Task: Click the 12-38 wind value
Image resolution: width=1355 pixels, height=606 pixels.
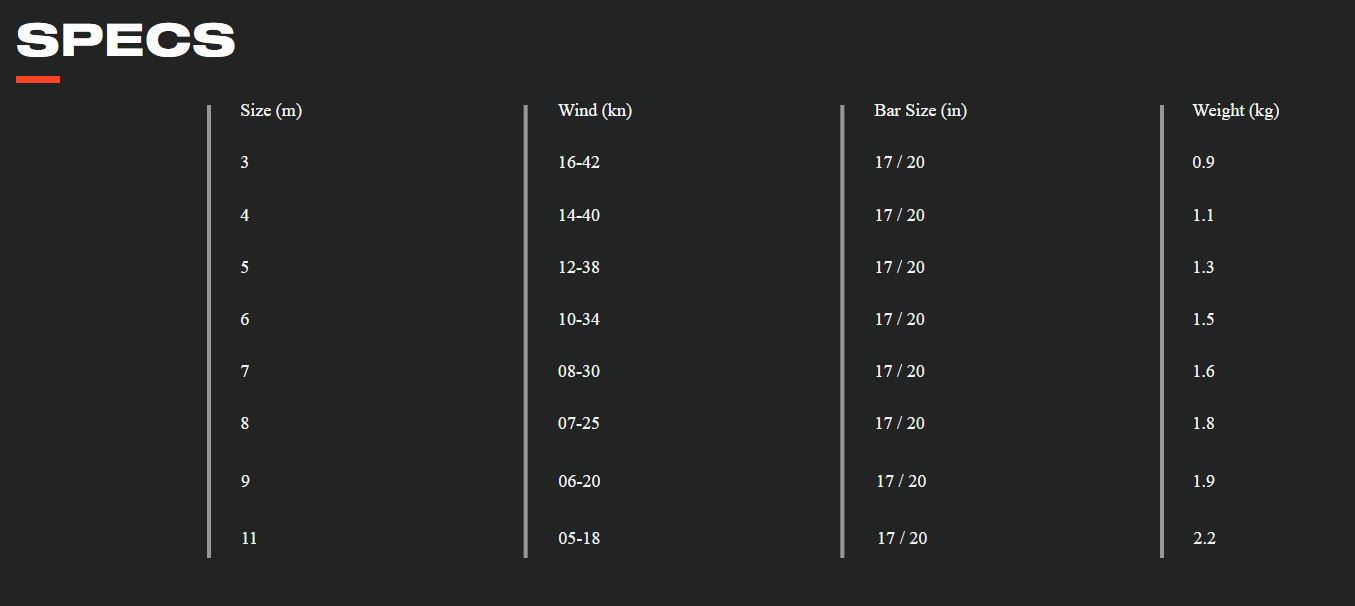Action: point(579,268)
